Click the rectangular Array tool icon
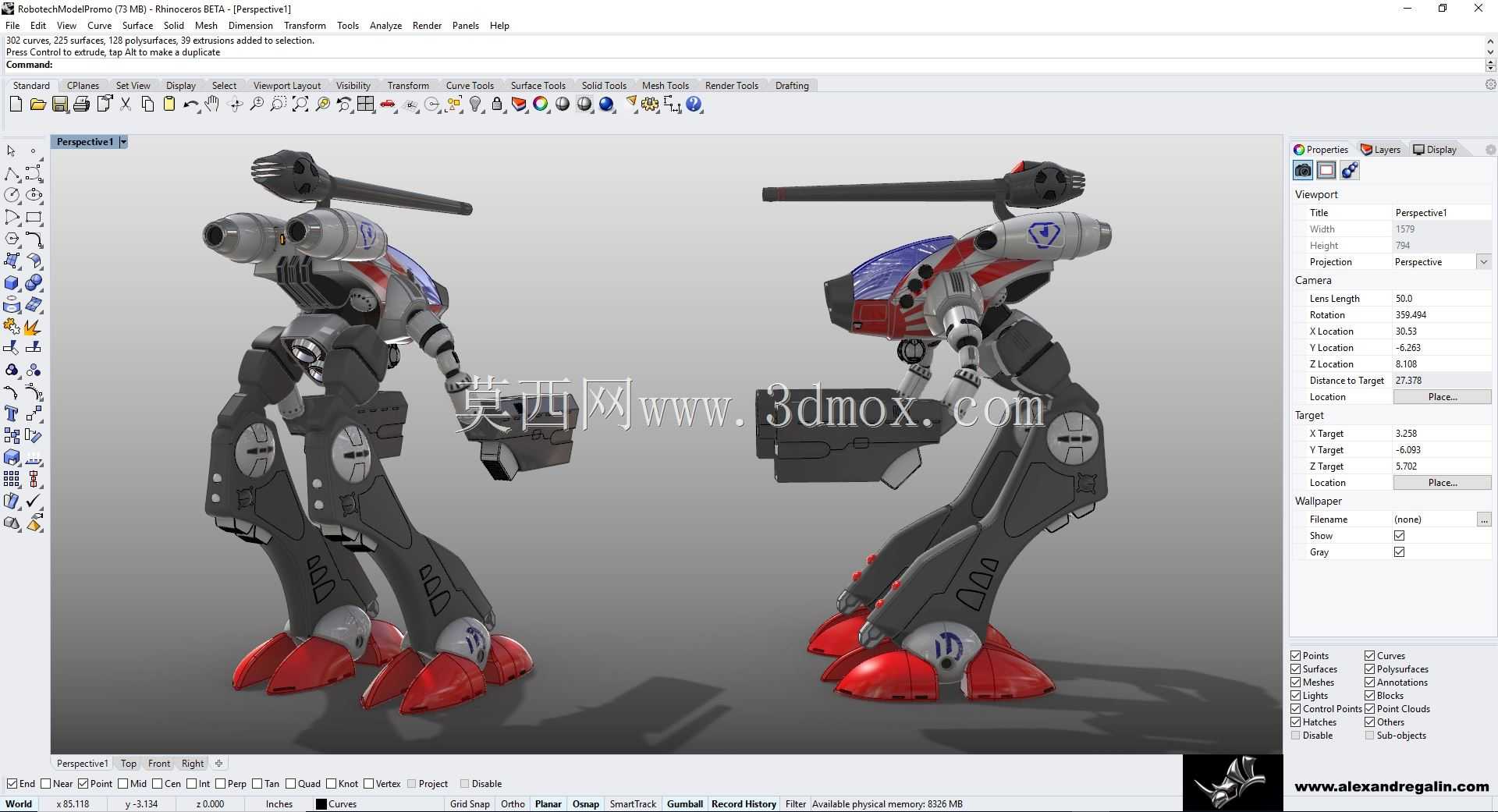The height and width of the screenshot is (812, 1498). [12, 479]
